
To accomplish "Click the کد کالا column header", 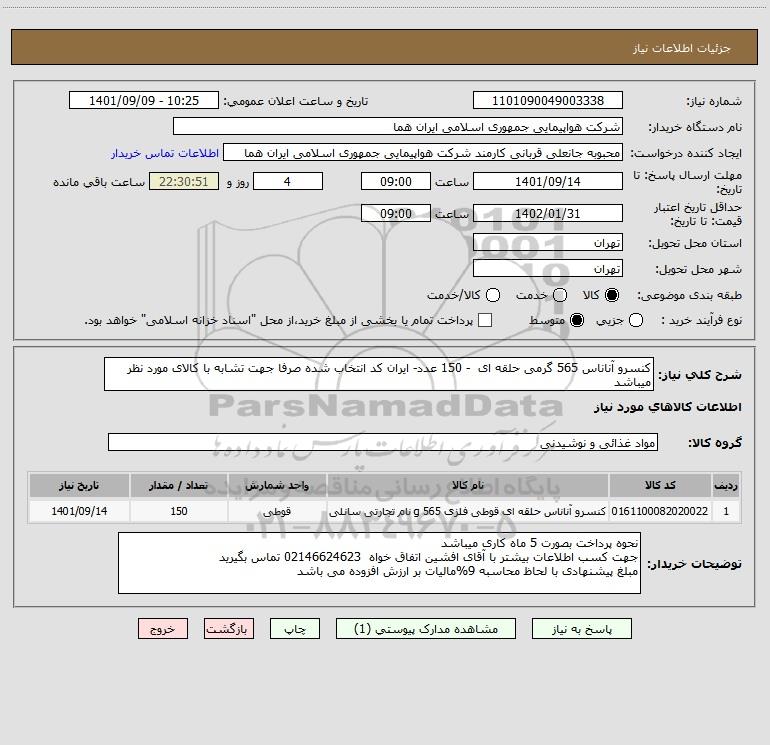I will [660, 485].
